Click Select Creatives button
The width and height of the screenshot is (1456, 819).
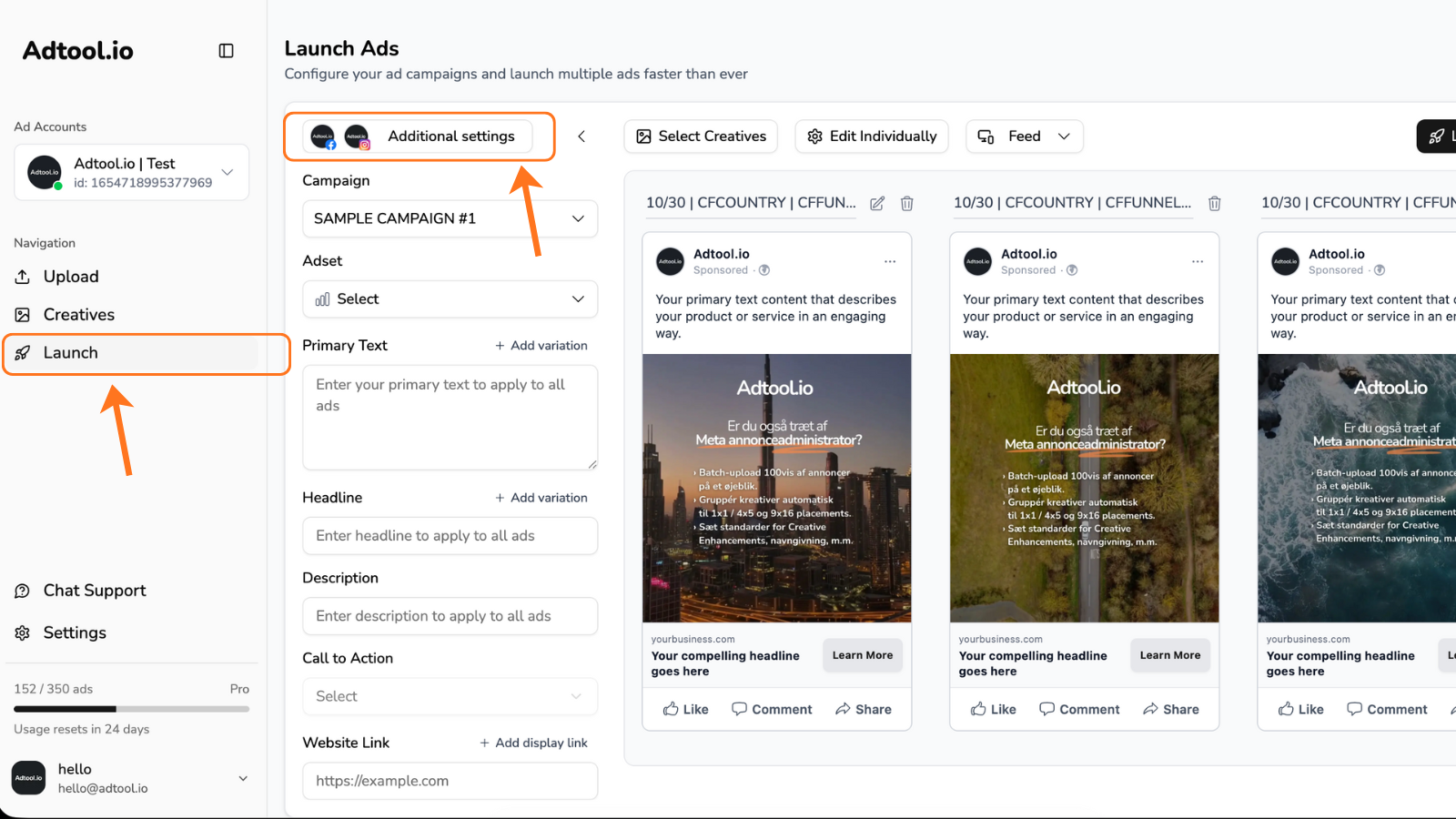pos(701,136)
